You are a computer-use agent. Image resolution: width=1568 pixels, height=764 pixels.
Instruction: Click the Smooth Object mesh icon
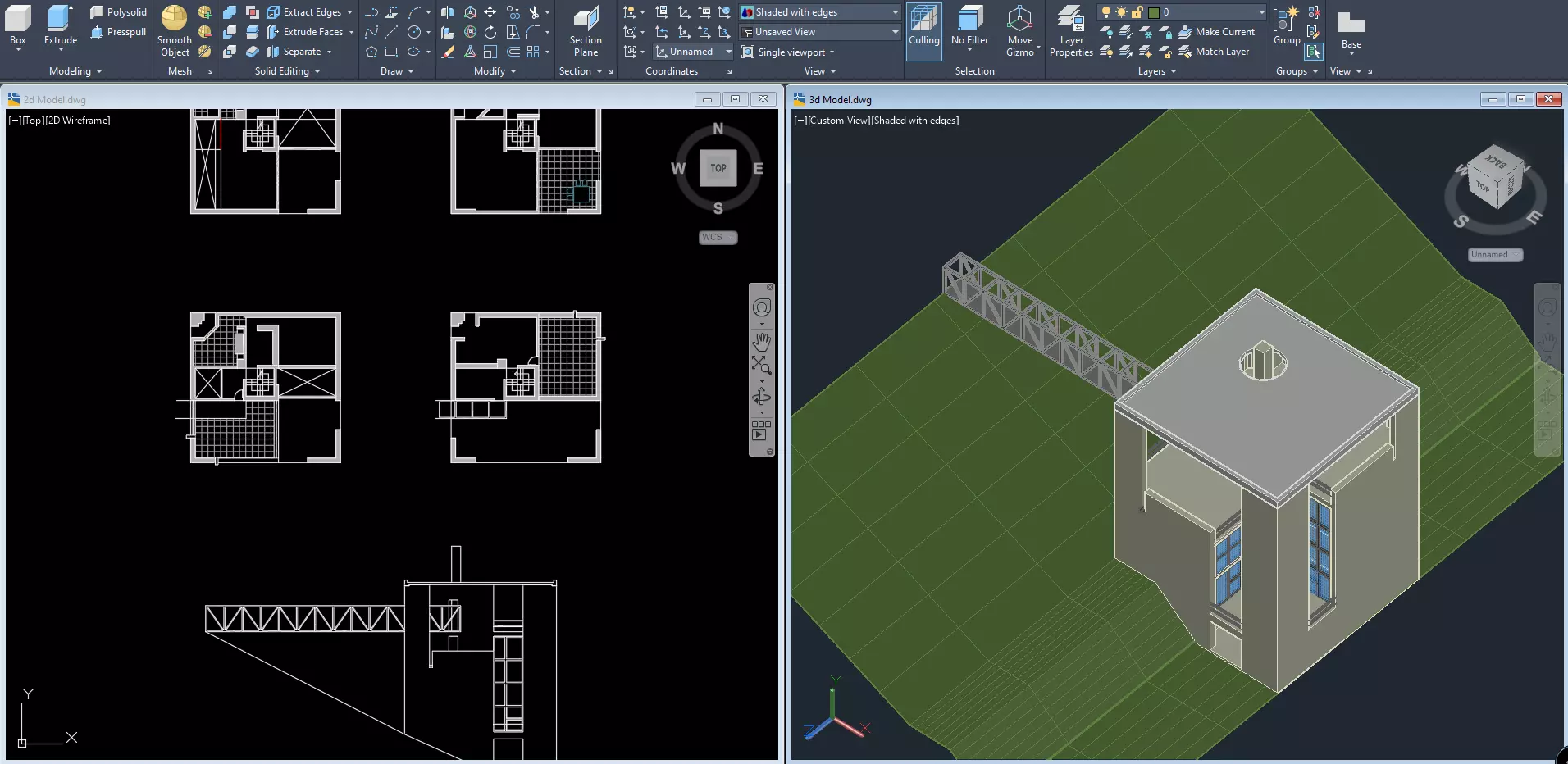point(174,31)
